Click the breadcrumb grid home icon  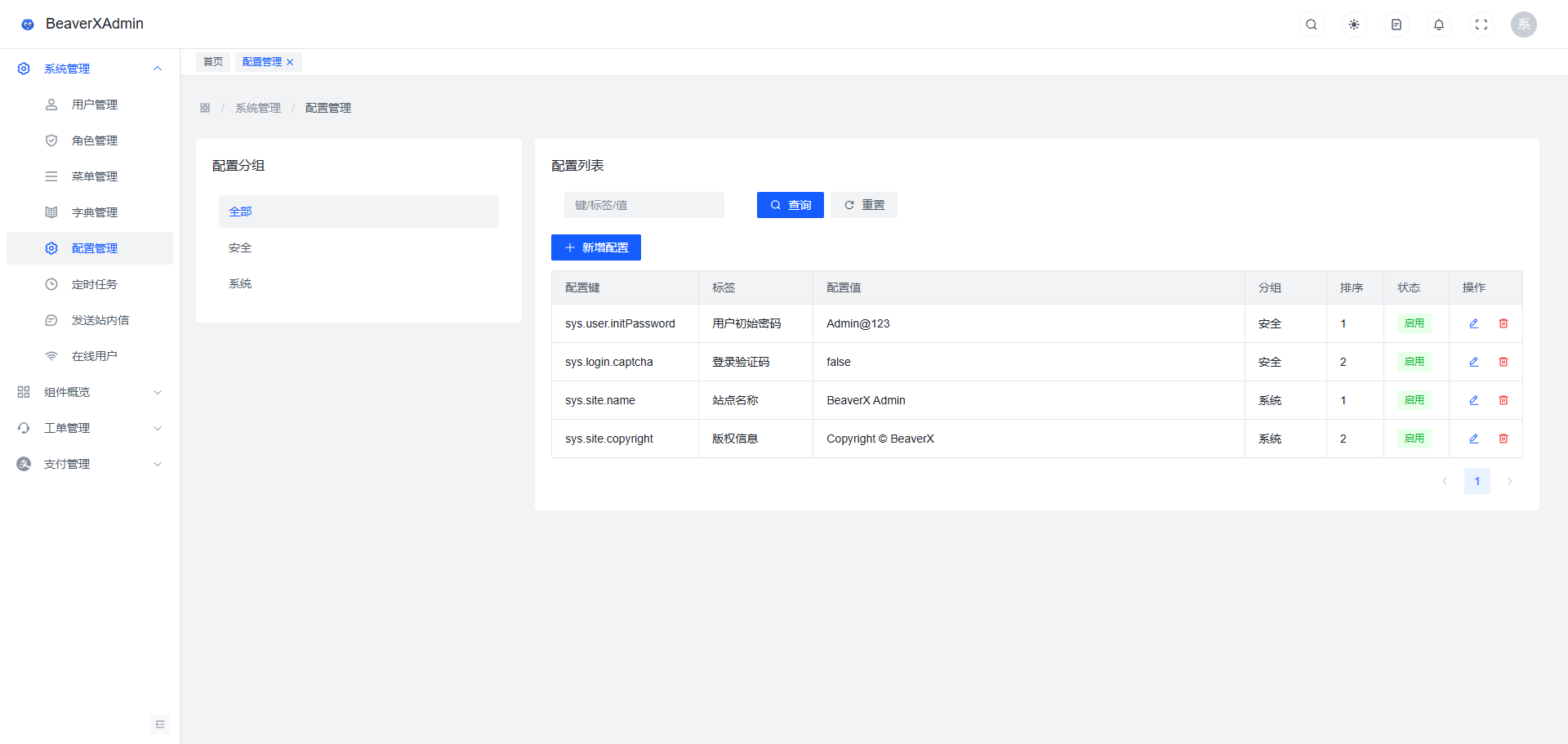(x=205, y=108)
